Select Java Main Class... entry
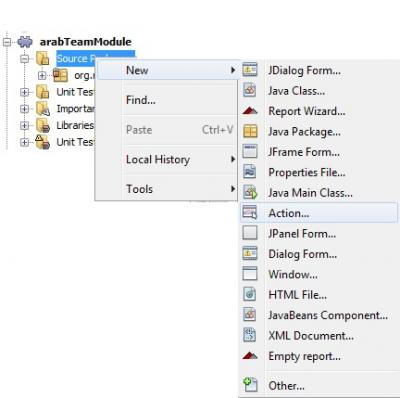This screenshot has height=398, width=400. 319,192
